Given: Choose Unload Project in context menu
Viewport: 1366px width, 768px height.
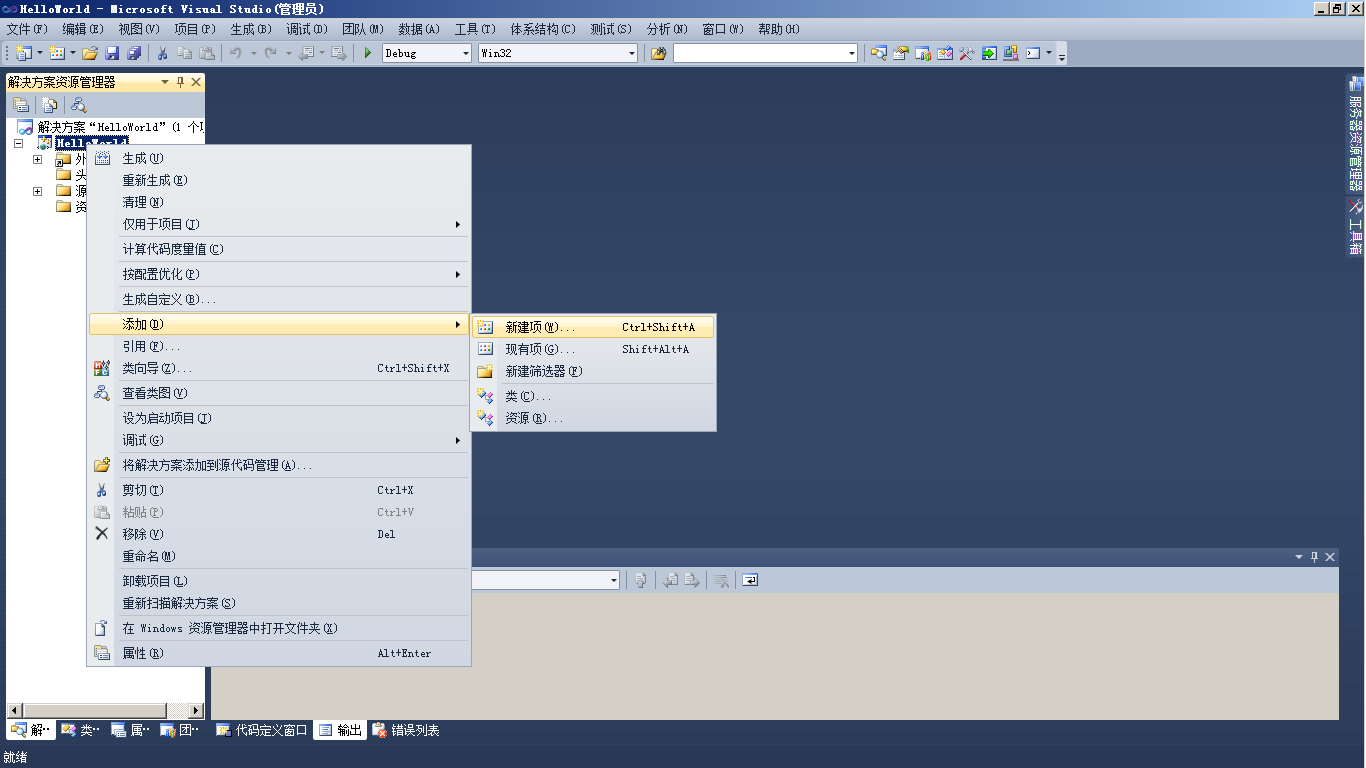Looking at the screenshot, I should (279, 581).
